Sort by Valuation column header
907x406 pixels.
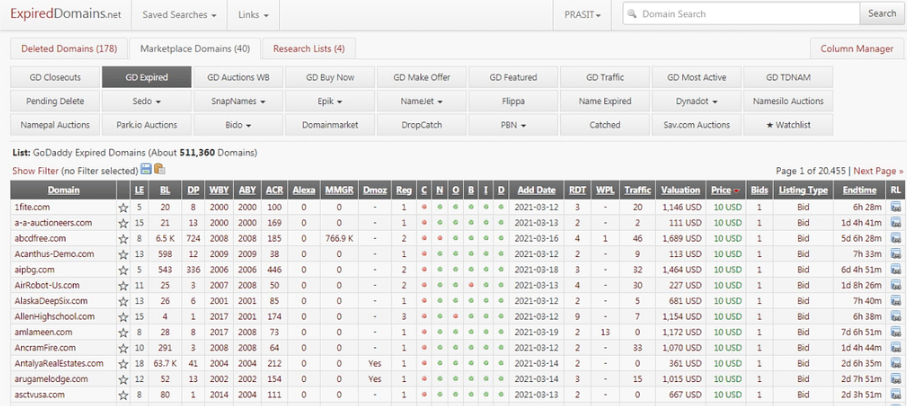680,190
